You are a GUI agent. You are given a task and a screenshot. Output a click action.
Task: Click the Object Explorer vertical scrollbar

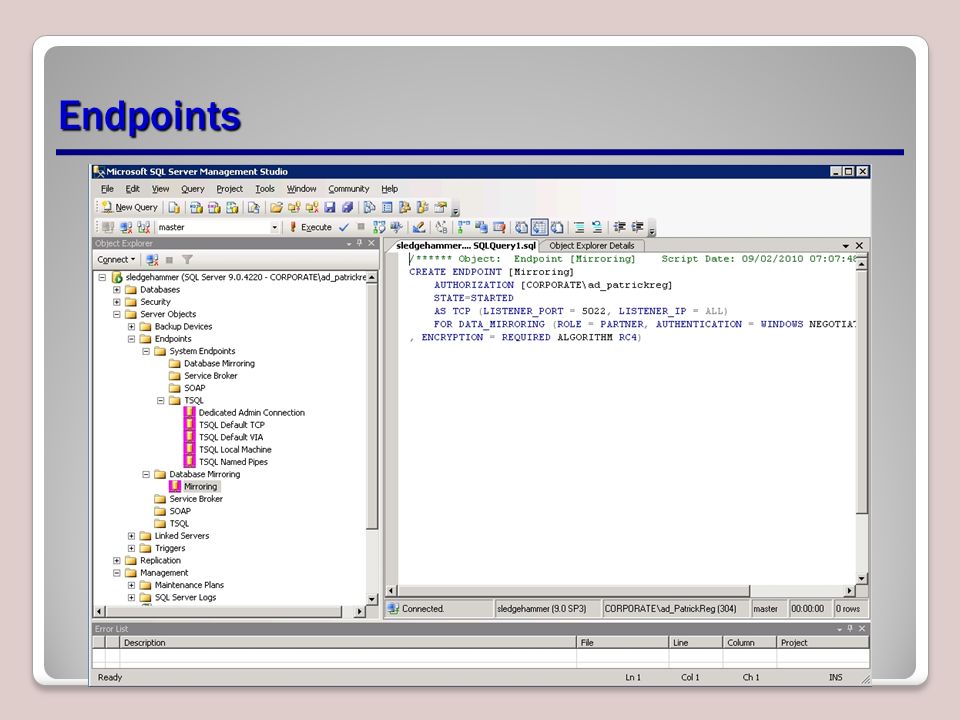pos(372,438)
